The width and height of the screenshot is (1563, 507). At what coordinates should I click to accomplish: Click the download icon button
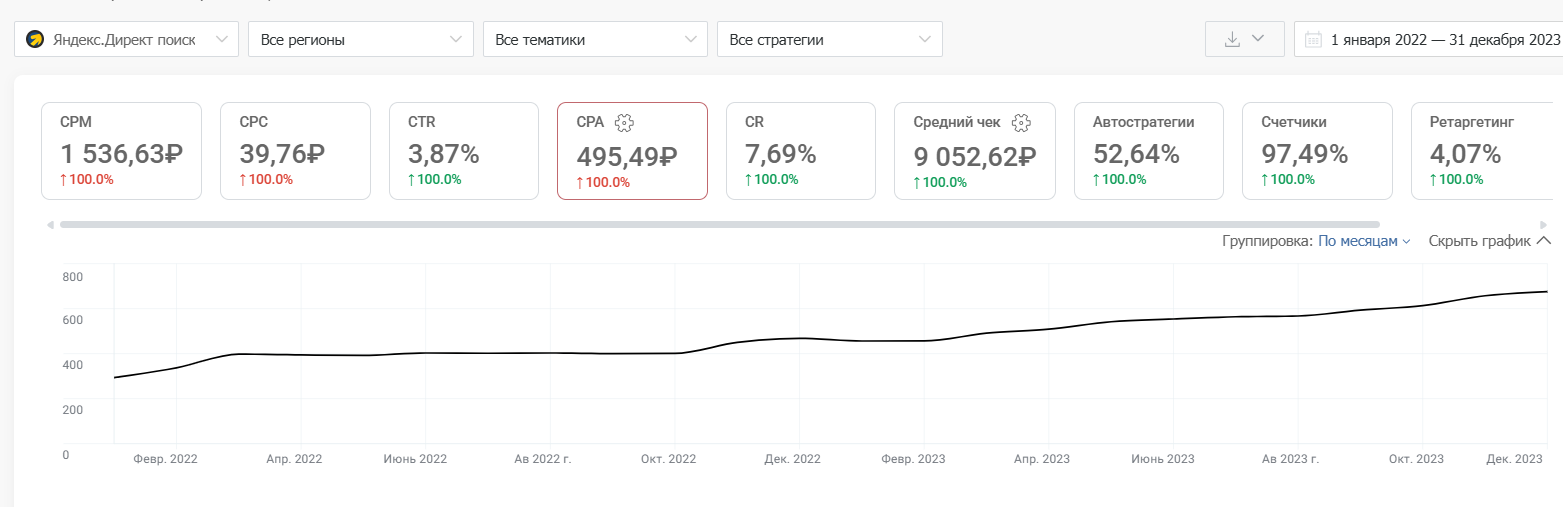tap(1233, 39)
